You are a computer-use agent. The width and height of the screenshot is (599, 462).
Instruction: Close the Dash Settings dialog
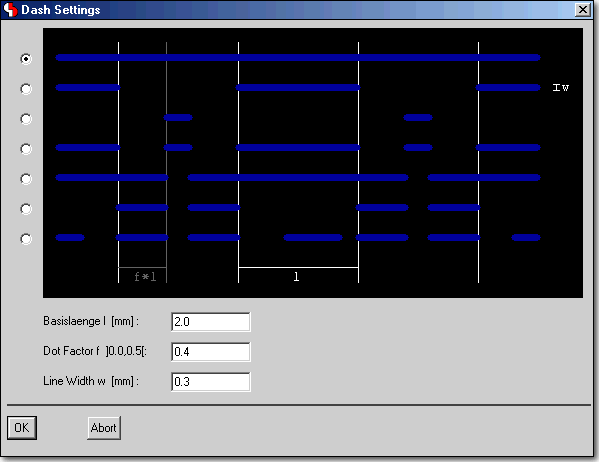[583, 10]
